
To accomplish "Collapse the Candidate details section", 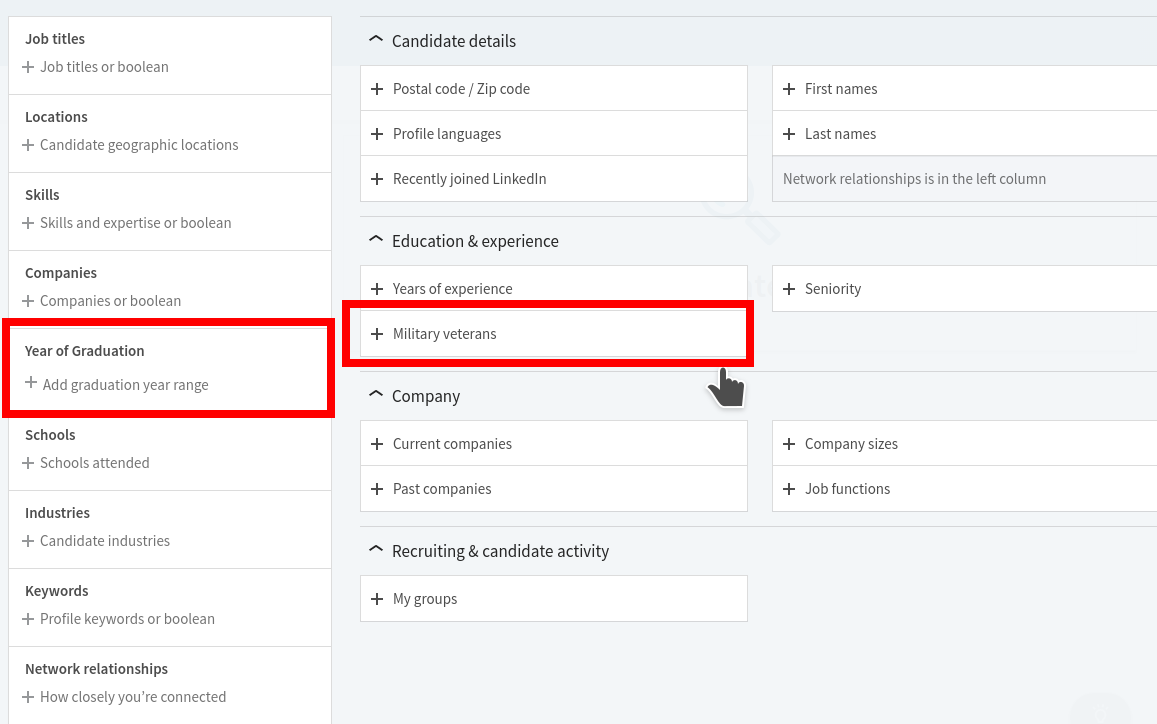I will pyautogui.click(x=376, y=40).
